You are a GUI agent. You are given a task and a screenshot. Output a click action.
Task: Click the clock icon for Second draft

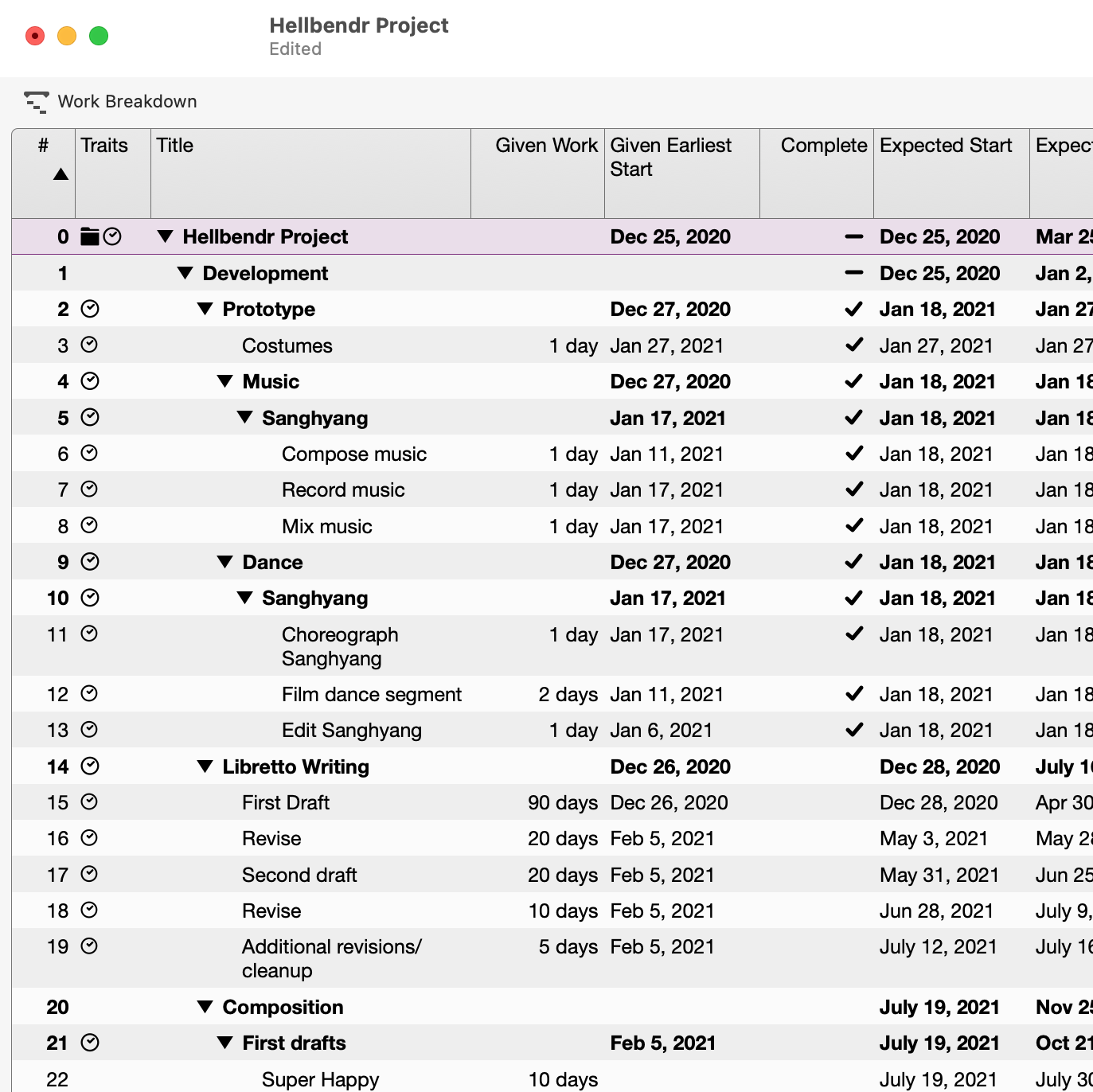point(89,874)
